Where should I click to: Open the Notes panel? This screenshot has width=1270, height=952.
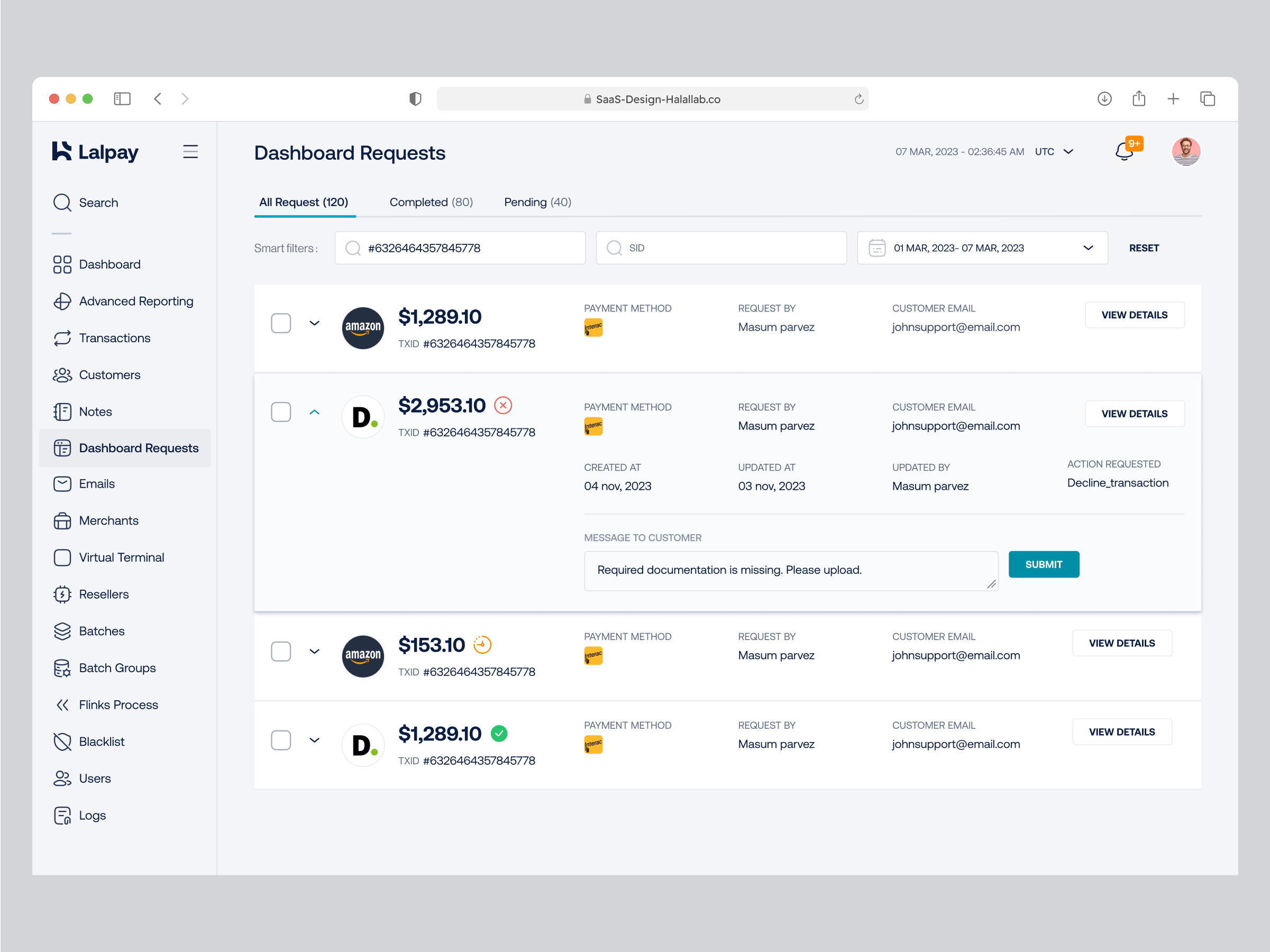pyautogui.click(x=95, y=411)
